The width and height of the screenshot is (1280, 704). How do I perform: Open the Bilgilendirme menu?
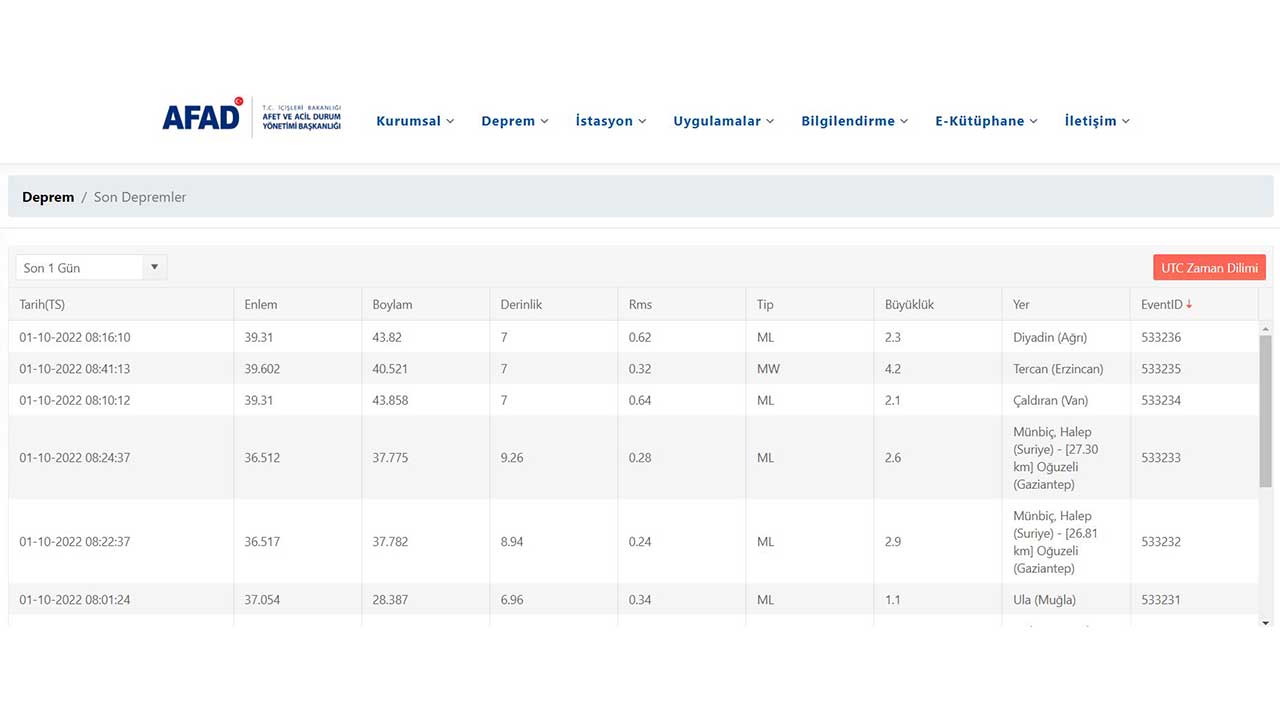point(854,121)
